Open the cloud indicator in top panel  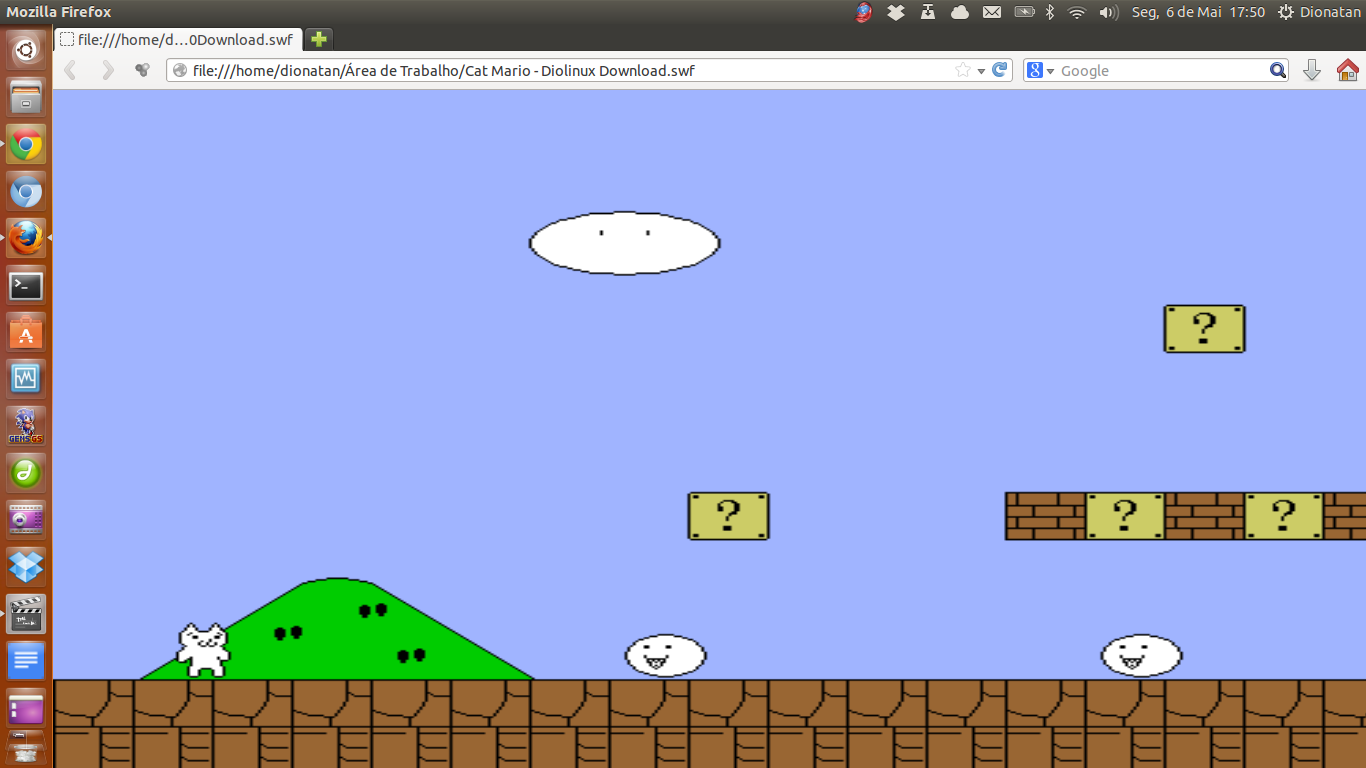960,12
